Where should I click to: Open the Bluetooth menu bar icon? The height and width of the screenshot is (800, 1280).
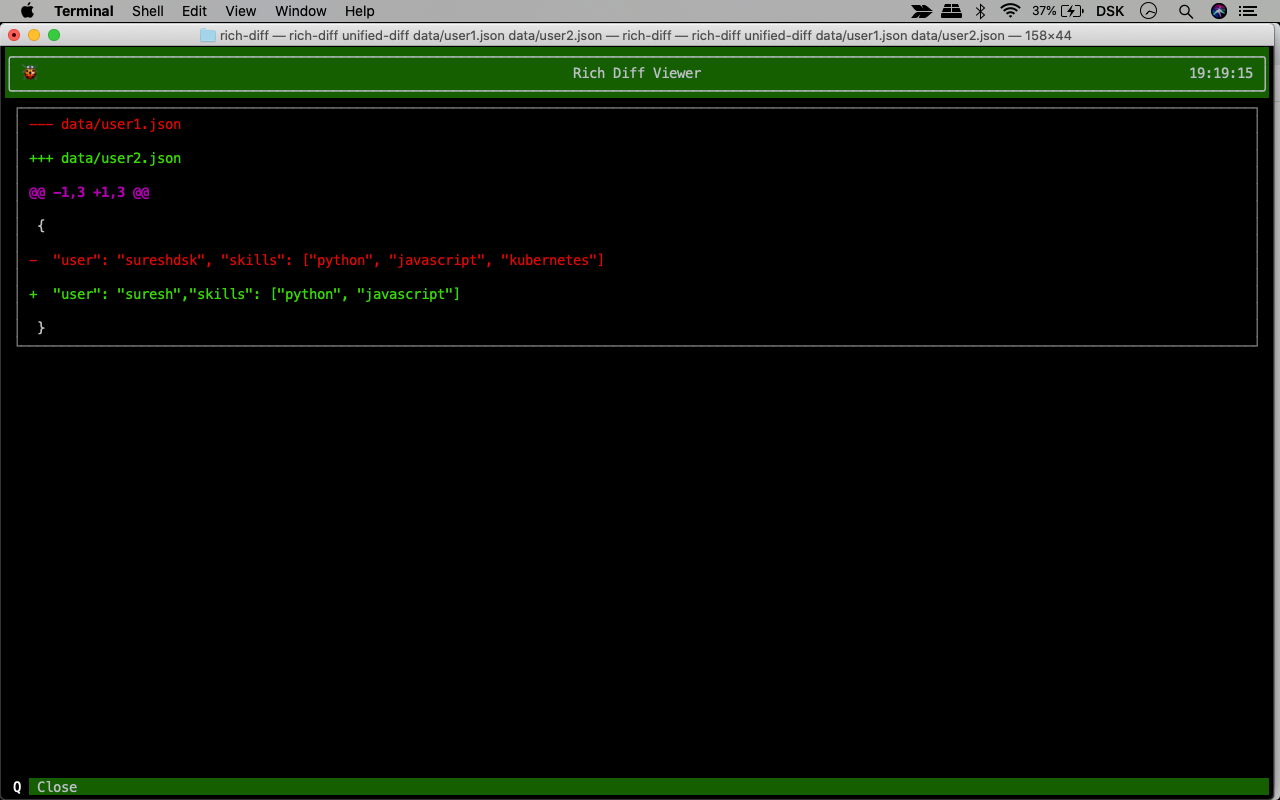[x=981, y=11]
